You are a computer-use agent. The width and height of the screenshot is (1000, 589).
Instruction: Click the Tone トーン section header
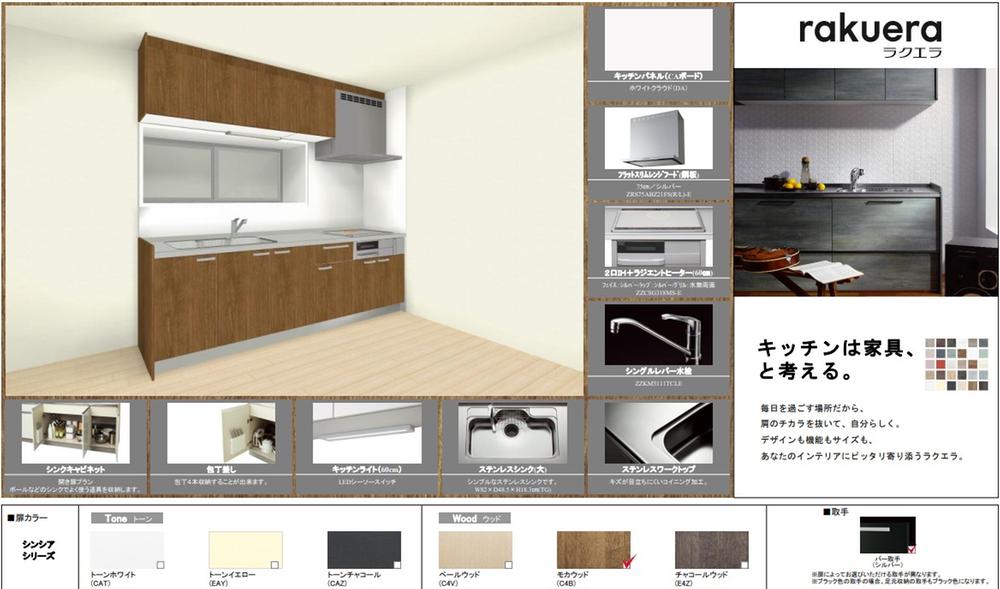127,518
